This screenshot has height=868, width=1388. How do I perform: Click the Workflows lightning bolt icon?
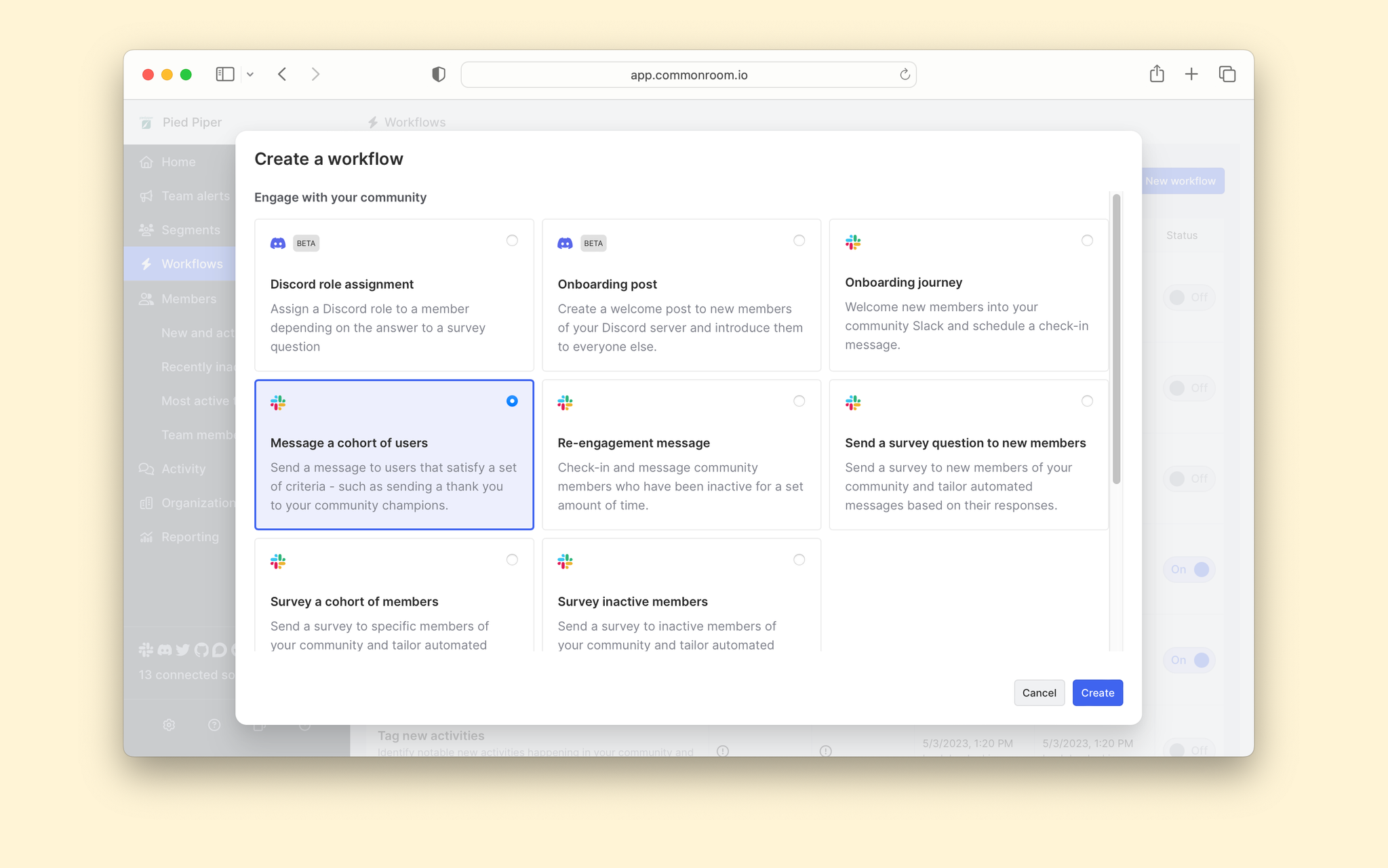(x=147, y=264)
